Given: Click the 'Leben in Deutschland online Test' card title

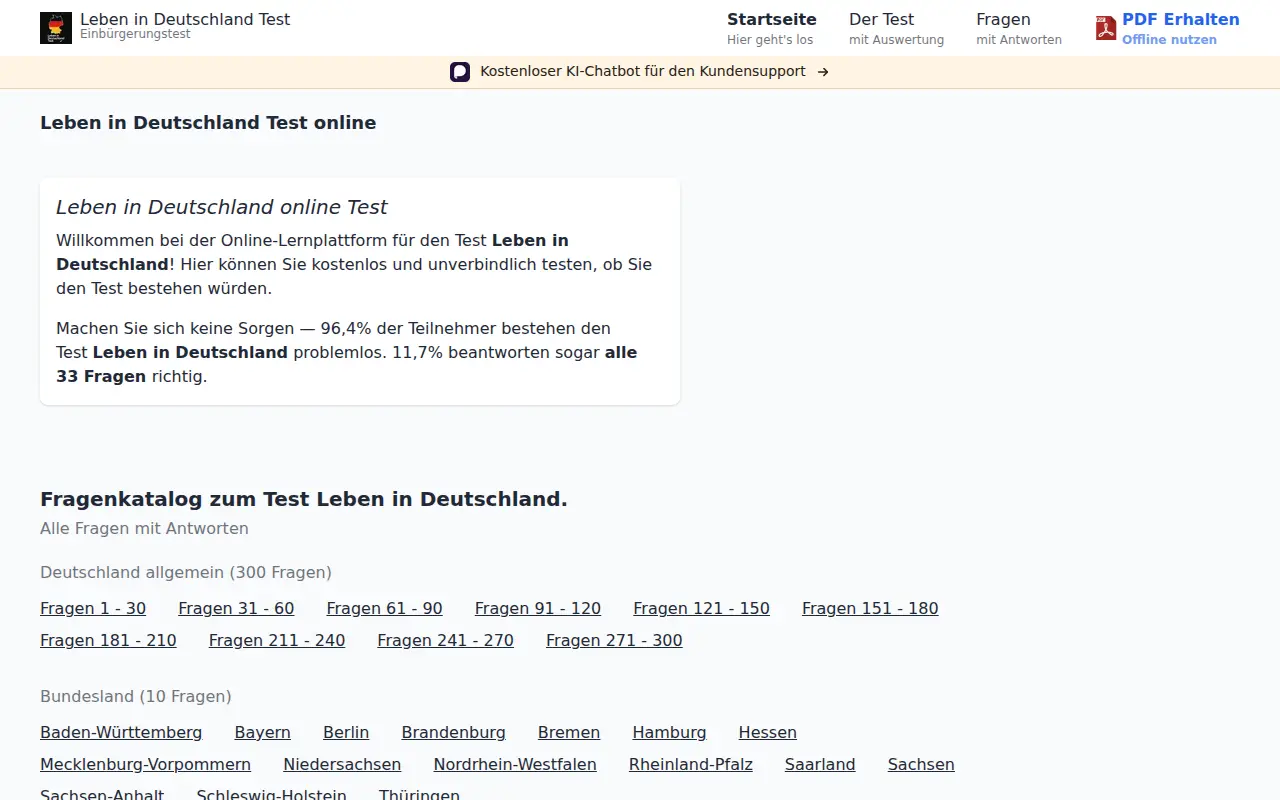Looking at the screenshot, I should [221, 207].
